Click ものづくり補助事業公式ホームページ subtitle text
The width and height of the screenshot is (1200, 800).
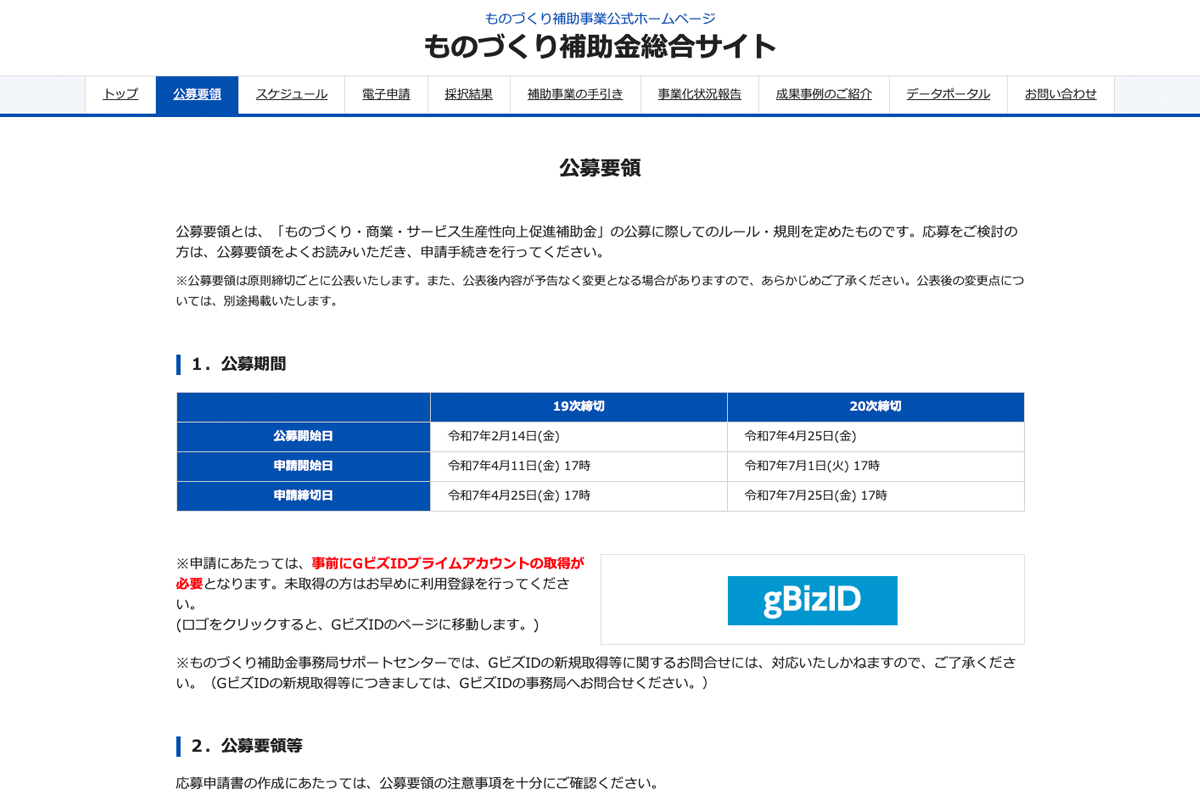pyautogui.click(x=600, y=18)
